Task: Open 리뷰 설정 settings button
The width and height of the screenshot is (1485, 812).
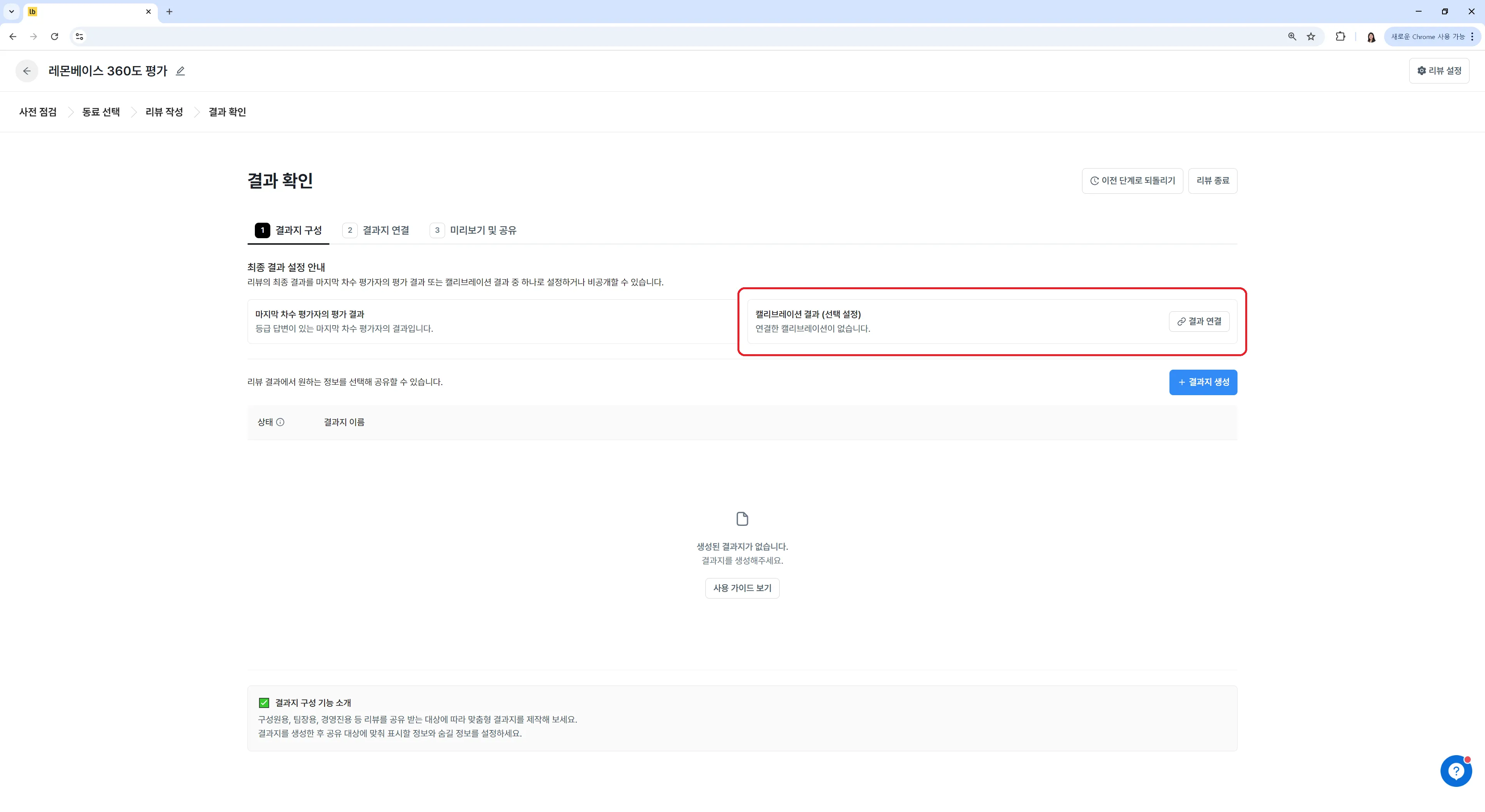Action: coord(1439,71)
